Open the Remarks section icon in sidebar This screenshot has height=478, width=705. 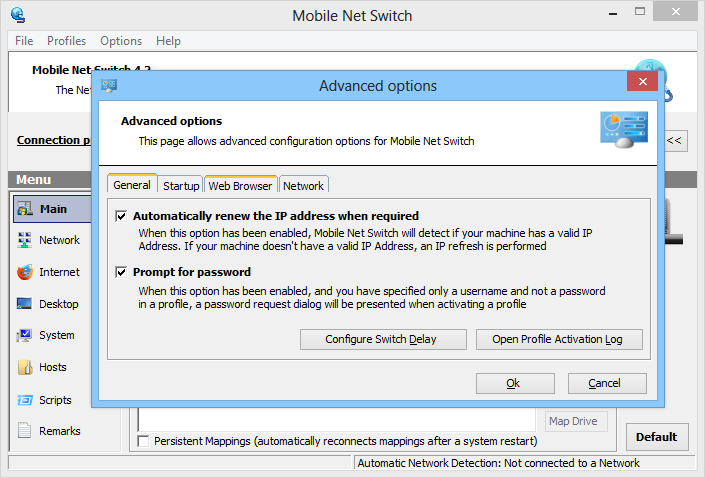pyautogui.click(x=24, y=430)
